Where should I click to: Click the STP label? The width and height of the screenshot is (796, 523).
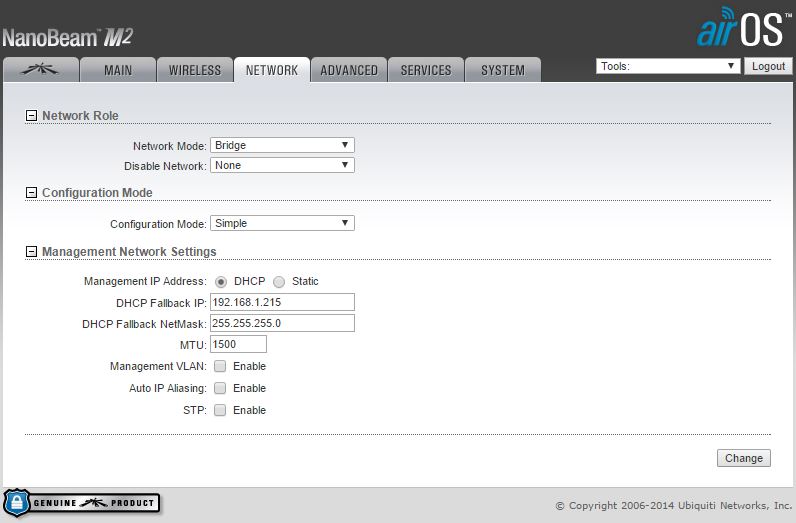[195, 410]
